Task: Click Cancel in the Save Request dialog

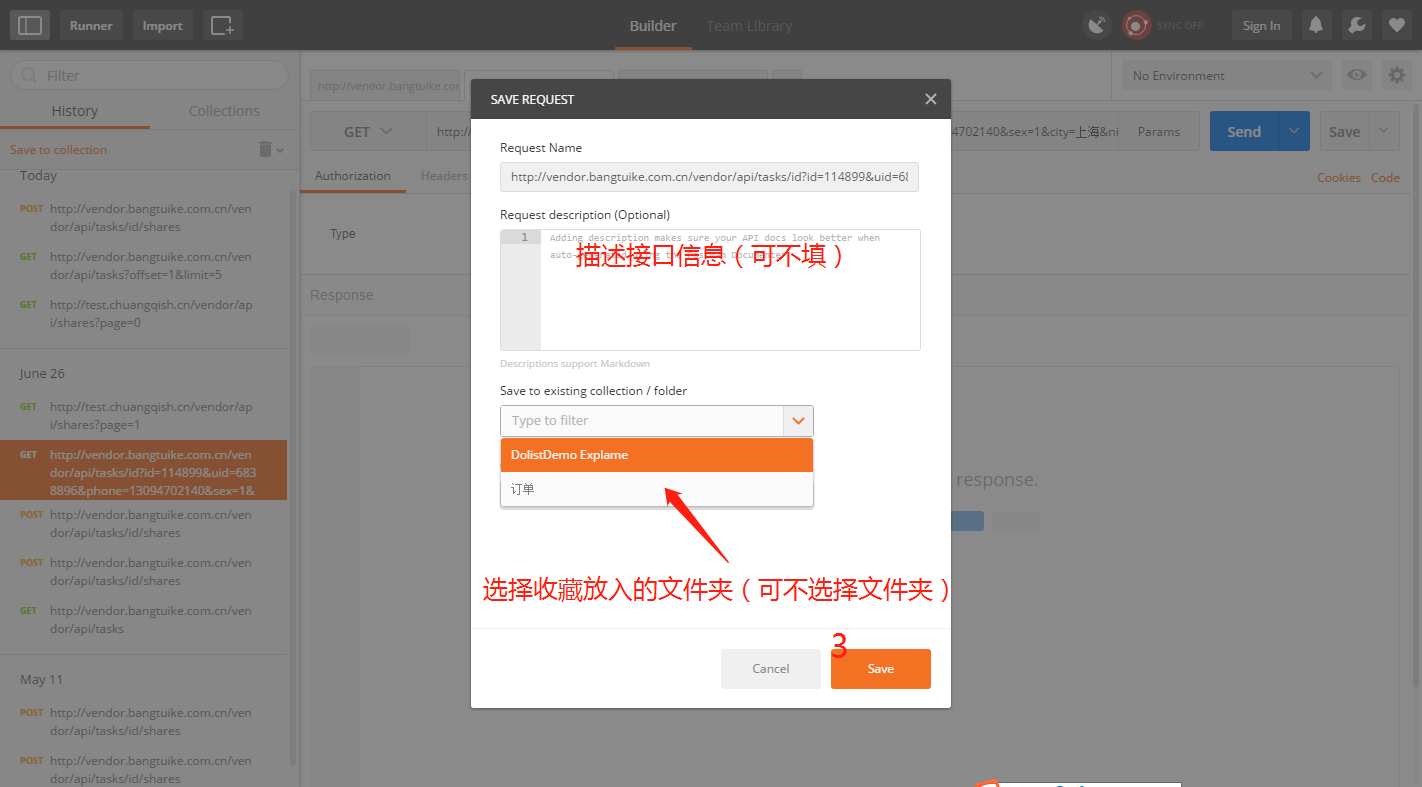Action: [x=771, y=669]
